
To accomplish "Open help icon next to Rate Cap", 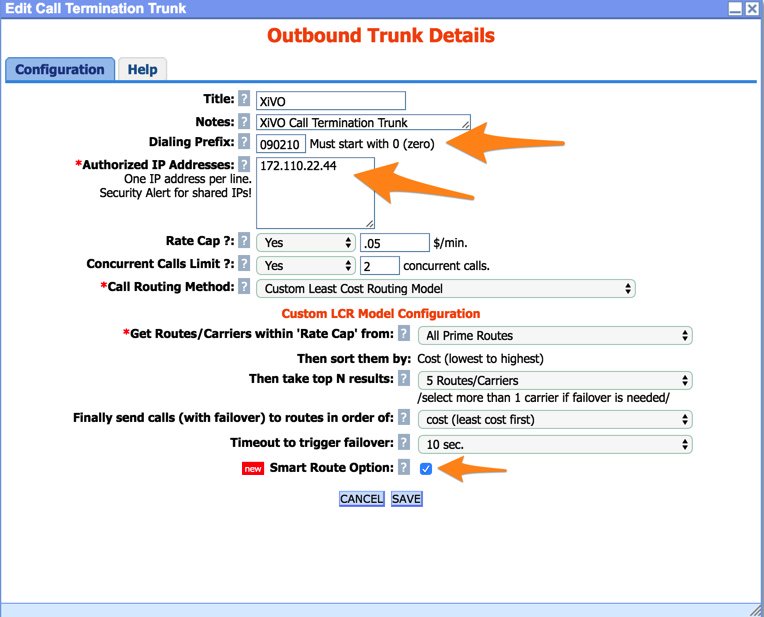I will [x=244, y=240].
